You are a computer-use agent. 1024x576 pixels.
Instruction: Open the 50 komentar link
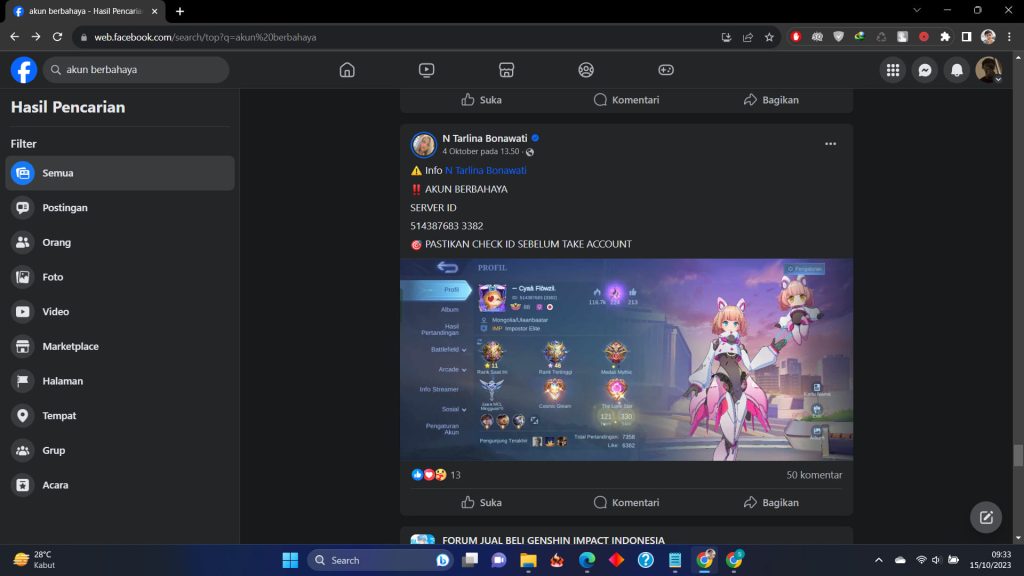(814, 475)
